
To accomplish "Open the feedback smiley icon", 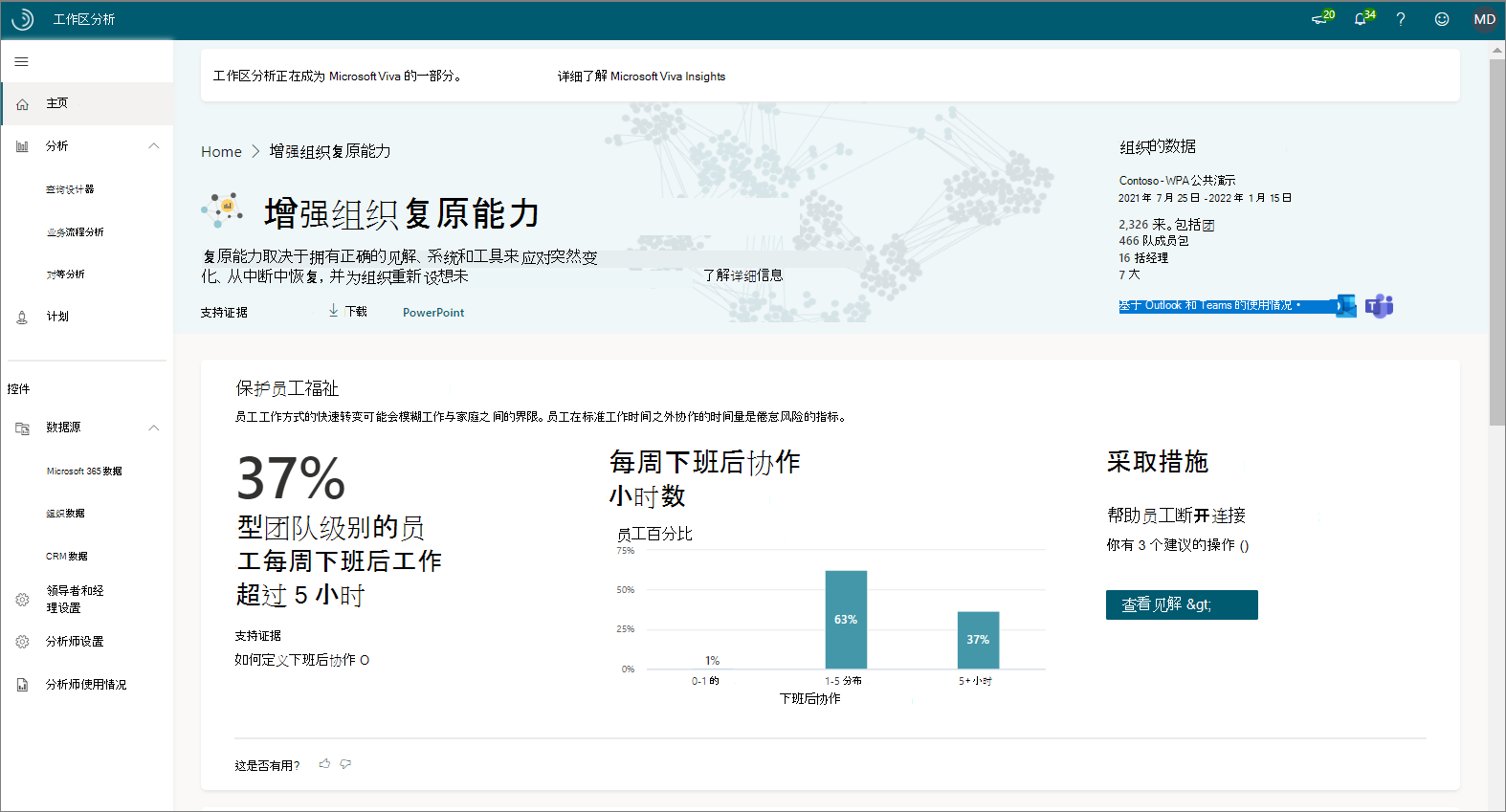I will pos(1442,19).
